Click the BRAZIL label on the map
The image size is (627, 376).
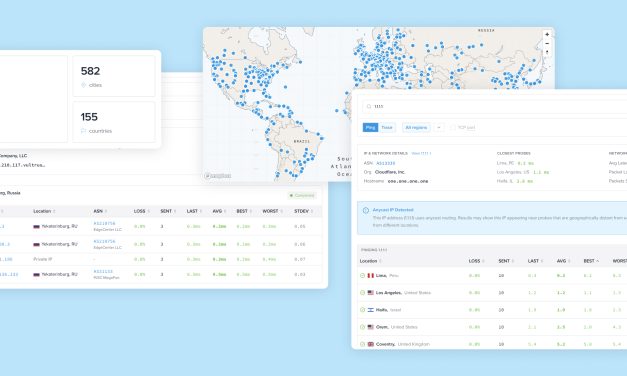(x=302, y=141)
